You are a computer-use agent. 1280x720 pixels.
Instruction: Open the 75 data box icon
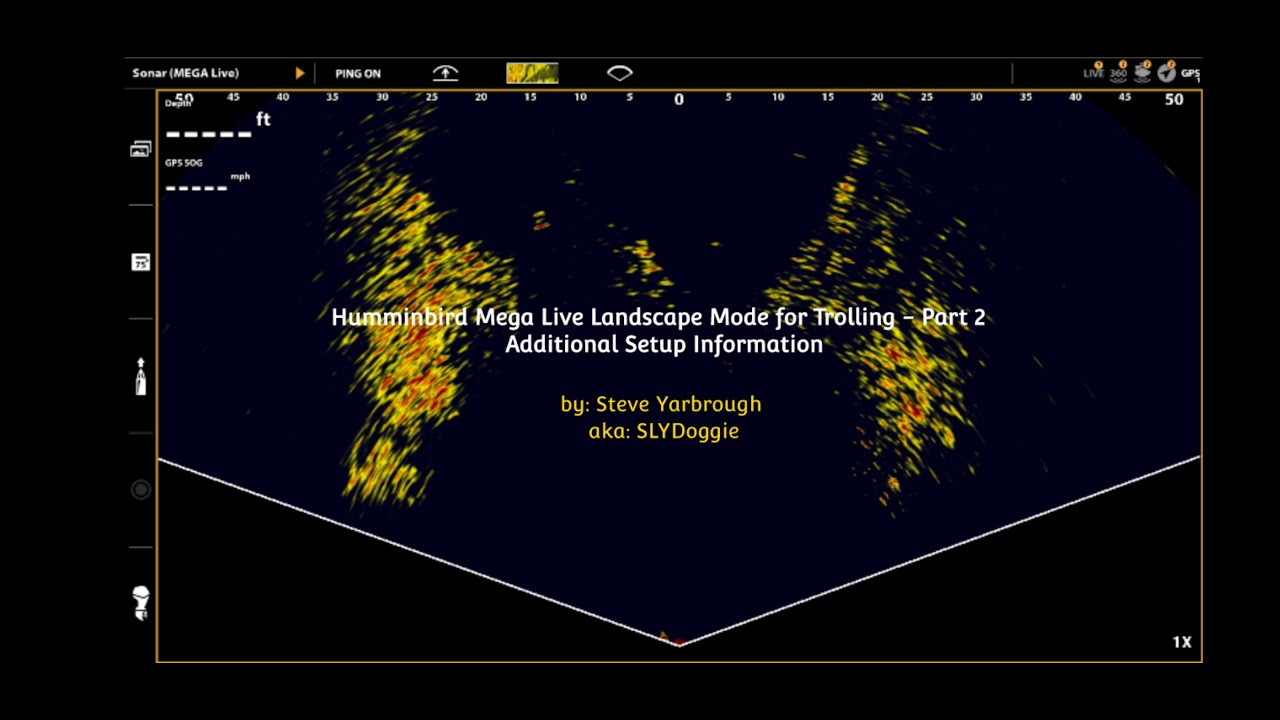point(141,262)
